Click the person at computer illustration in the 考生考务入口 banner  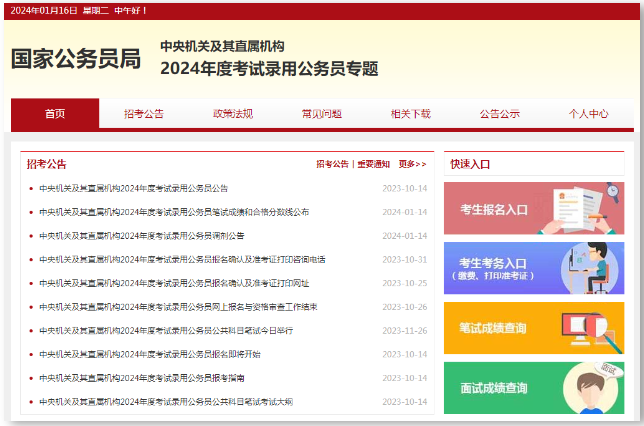[589, 268]
